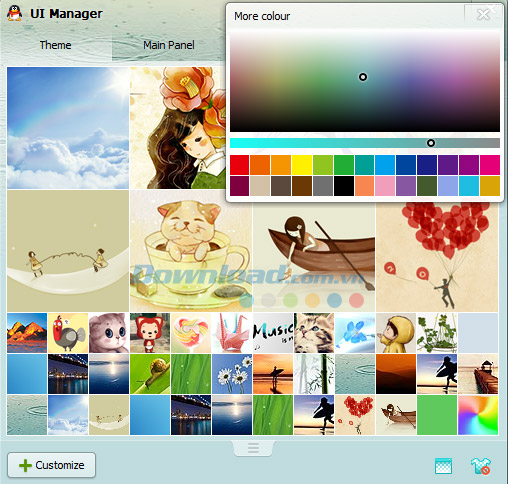Close the More colour popup
This screenshot has width=508, height=484.
(483, 15)
